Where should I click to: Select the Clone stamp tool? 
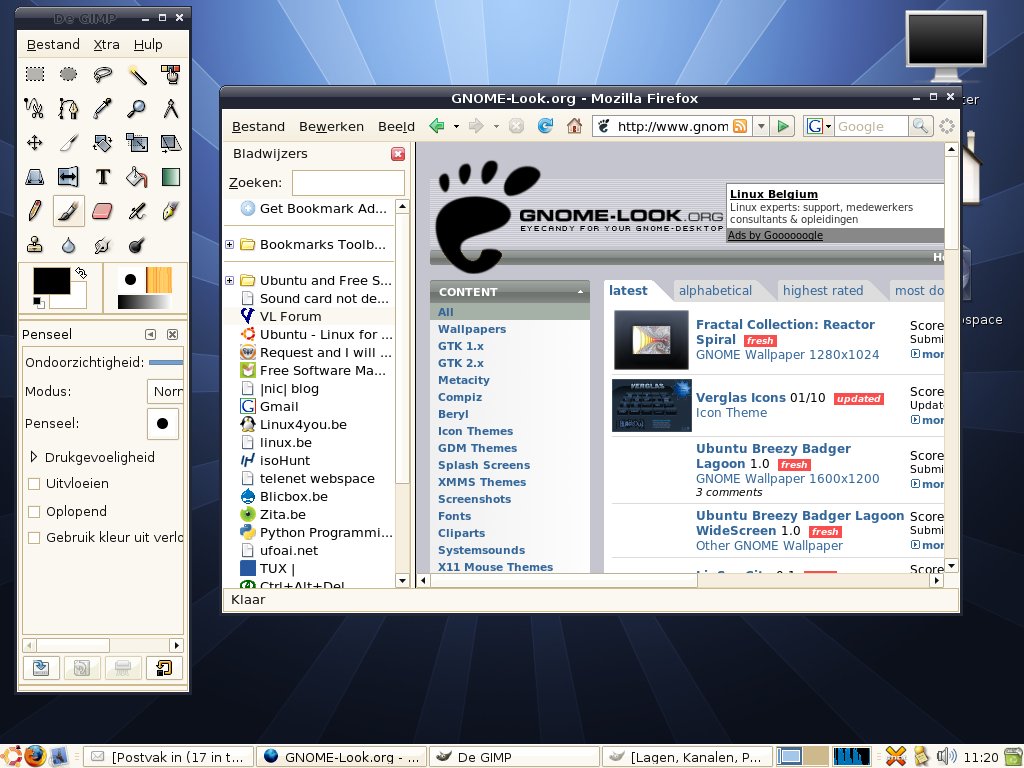[x=35, y=245]
